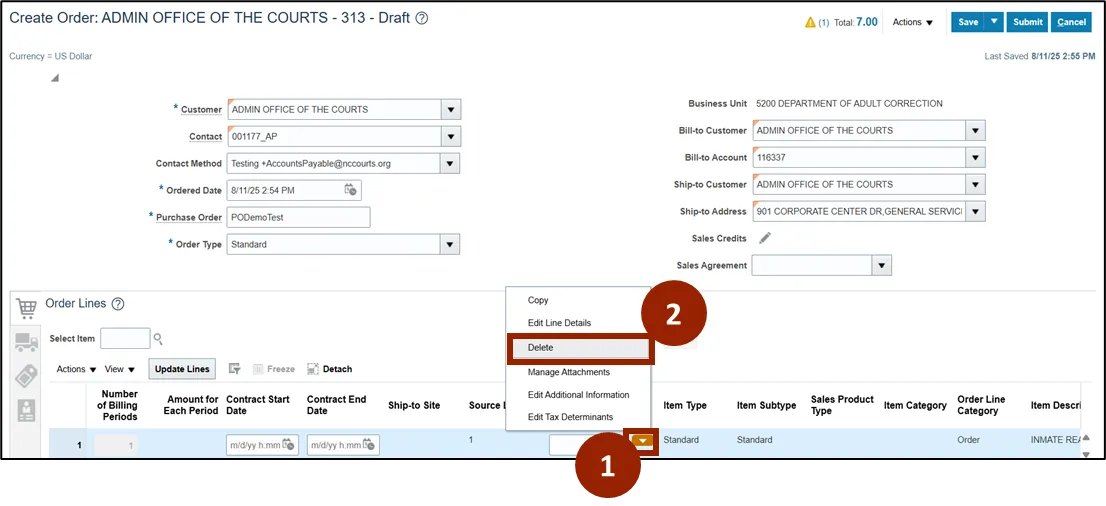Expand the Order Type dropdown

click(x=450, y=245)
